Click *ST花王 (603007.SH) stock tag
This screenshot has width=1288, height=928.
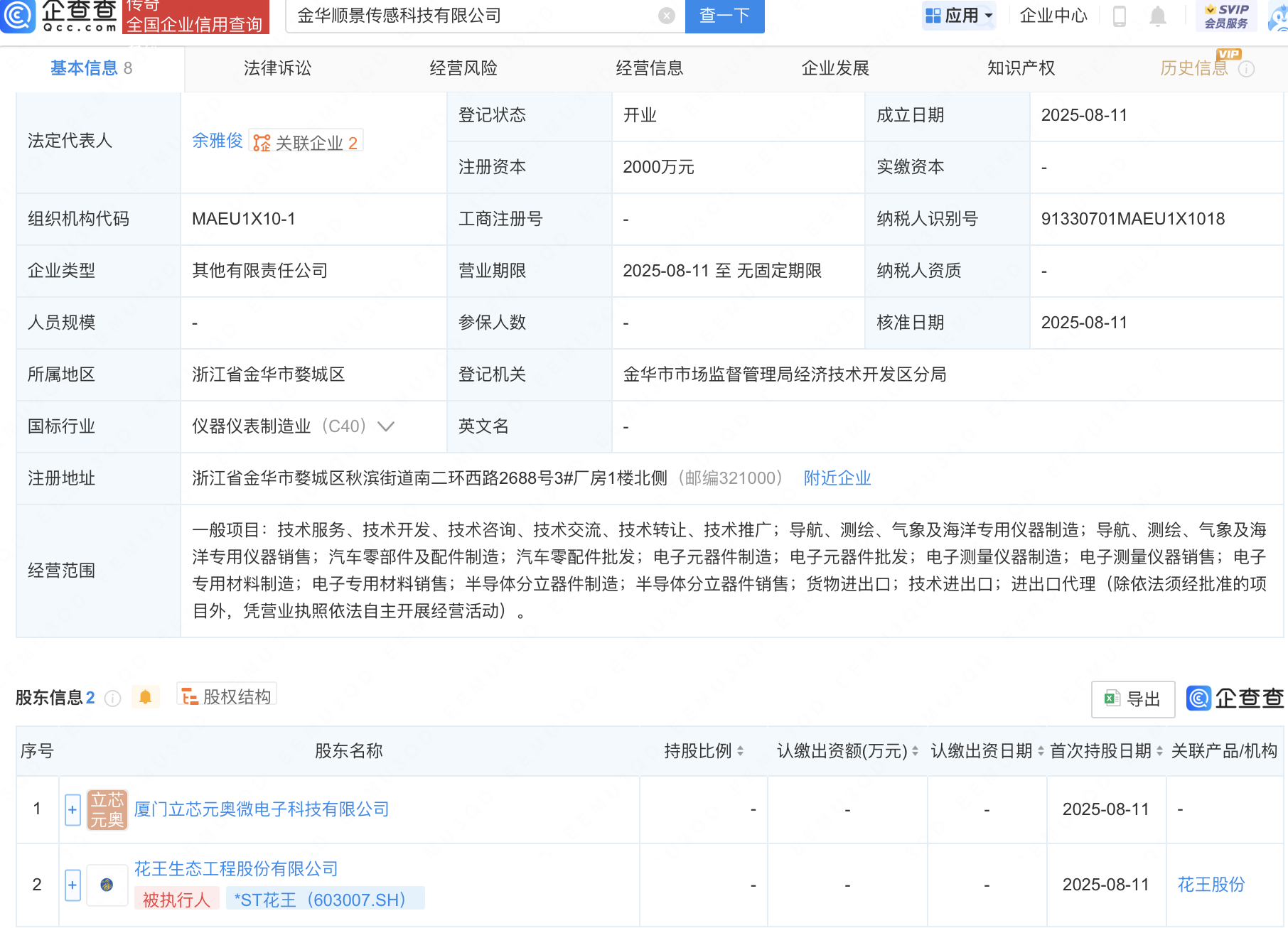(x=326, y=900)
